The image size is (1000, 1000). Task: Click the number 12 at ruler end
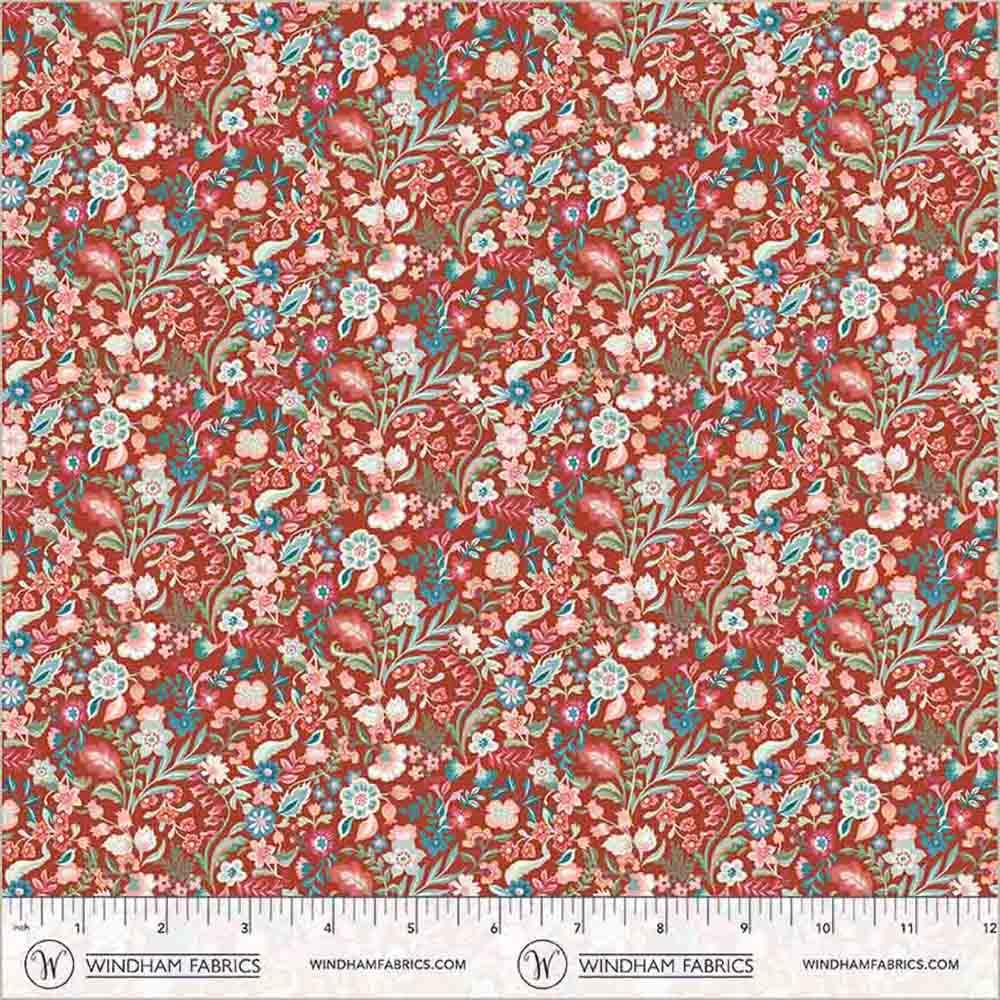coord(988,928)
